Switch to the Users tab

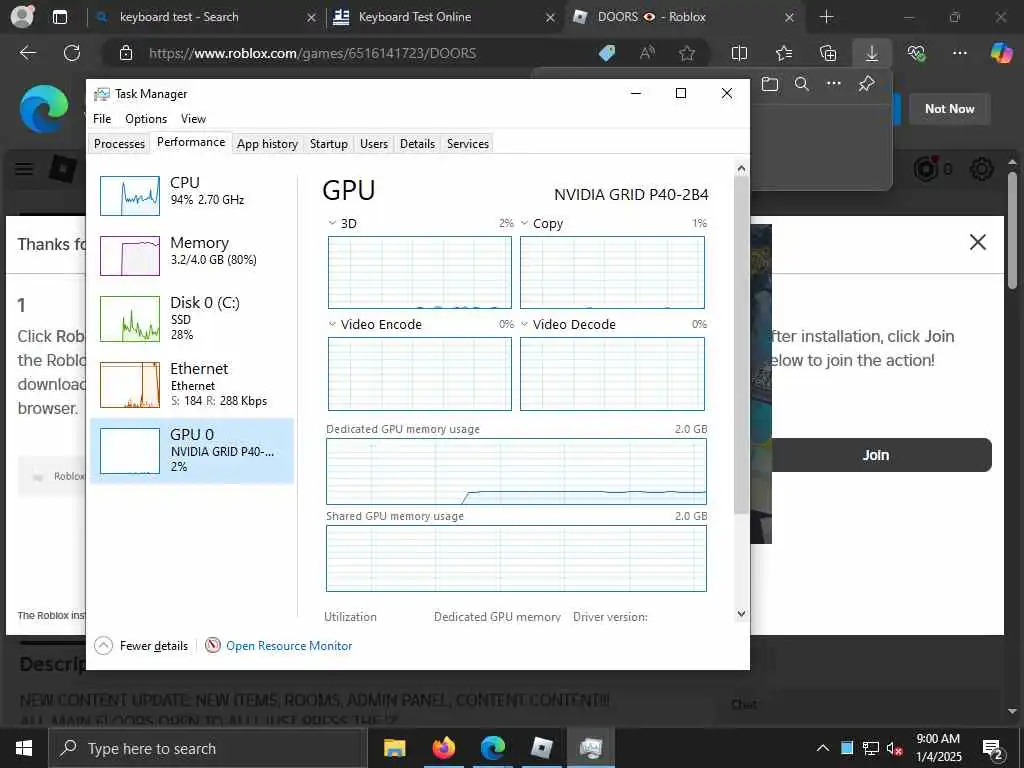[374, 144]
